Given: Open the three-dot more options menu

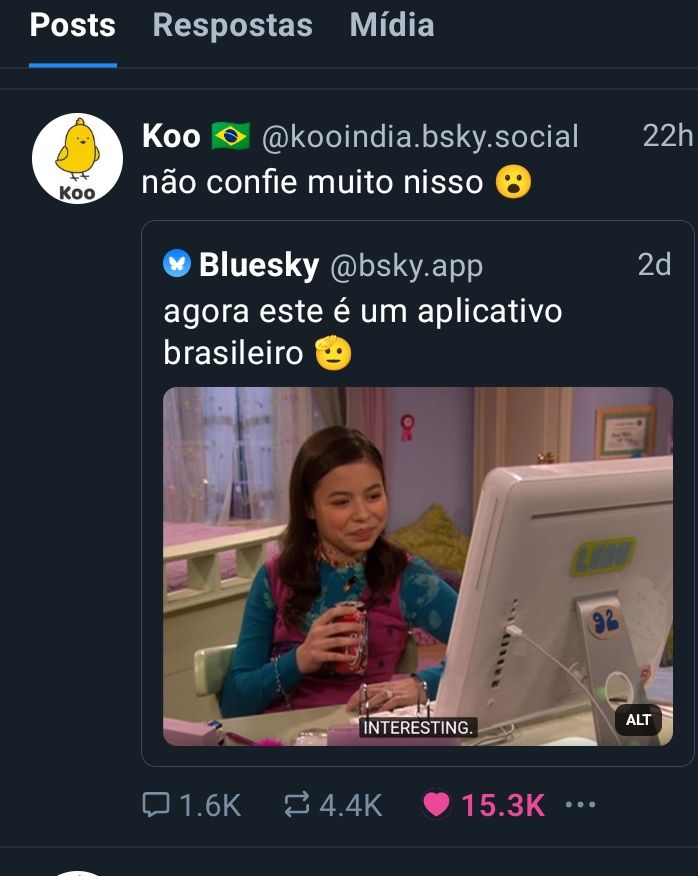Looking at the screenshot, I should pos(580,804).
